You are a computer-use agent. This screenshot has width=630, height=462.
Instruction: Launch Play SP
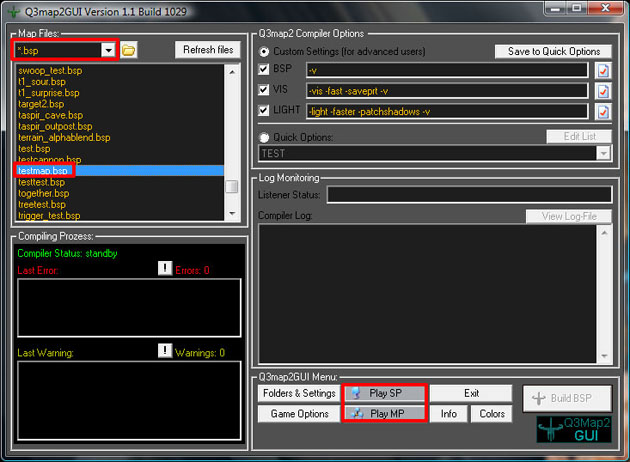click(385, 393)
